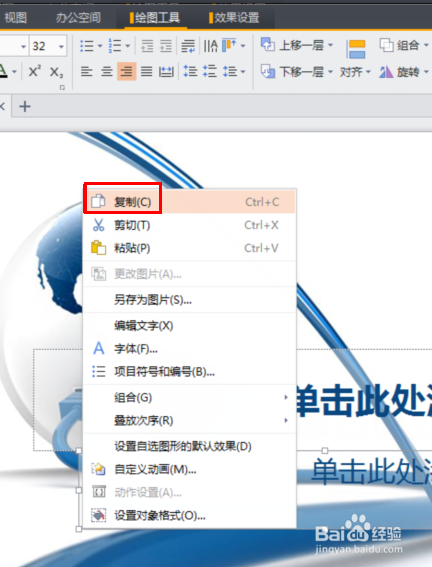Click the group objects icon

click(386, 45)
